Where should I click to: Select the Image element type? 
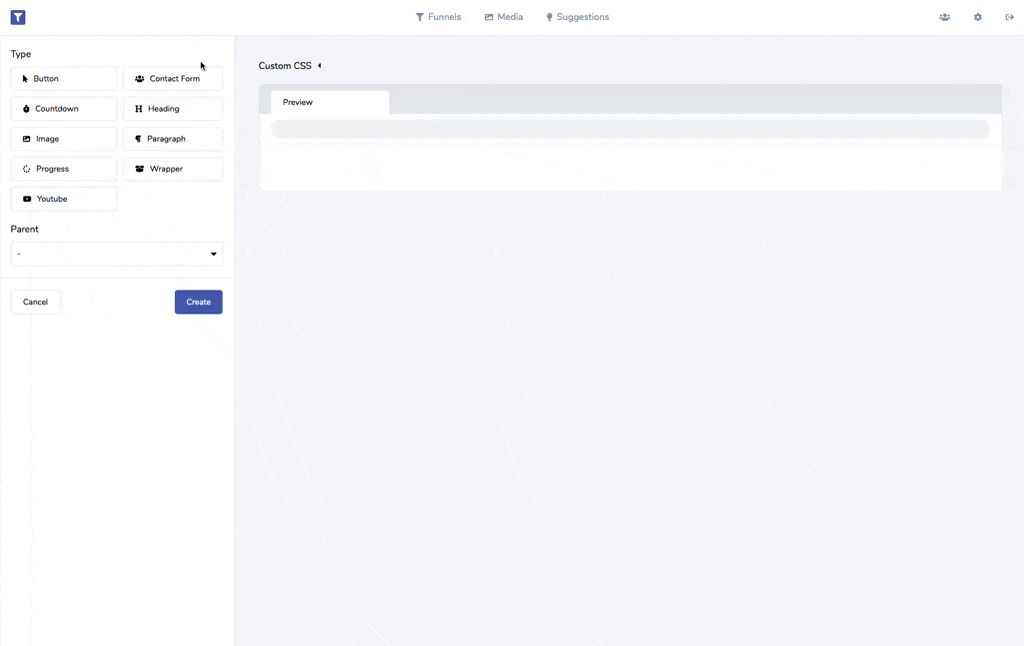[x=64, y=139]
